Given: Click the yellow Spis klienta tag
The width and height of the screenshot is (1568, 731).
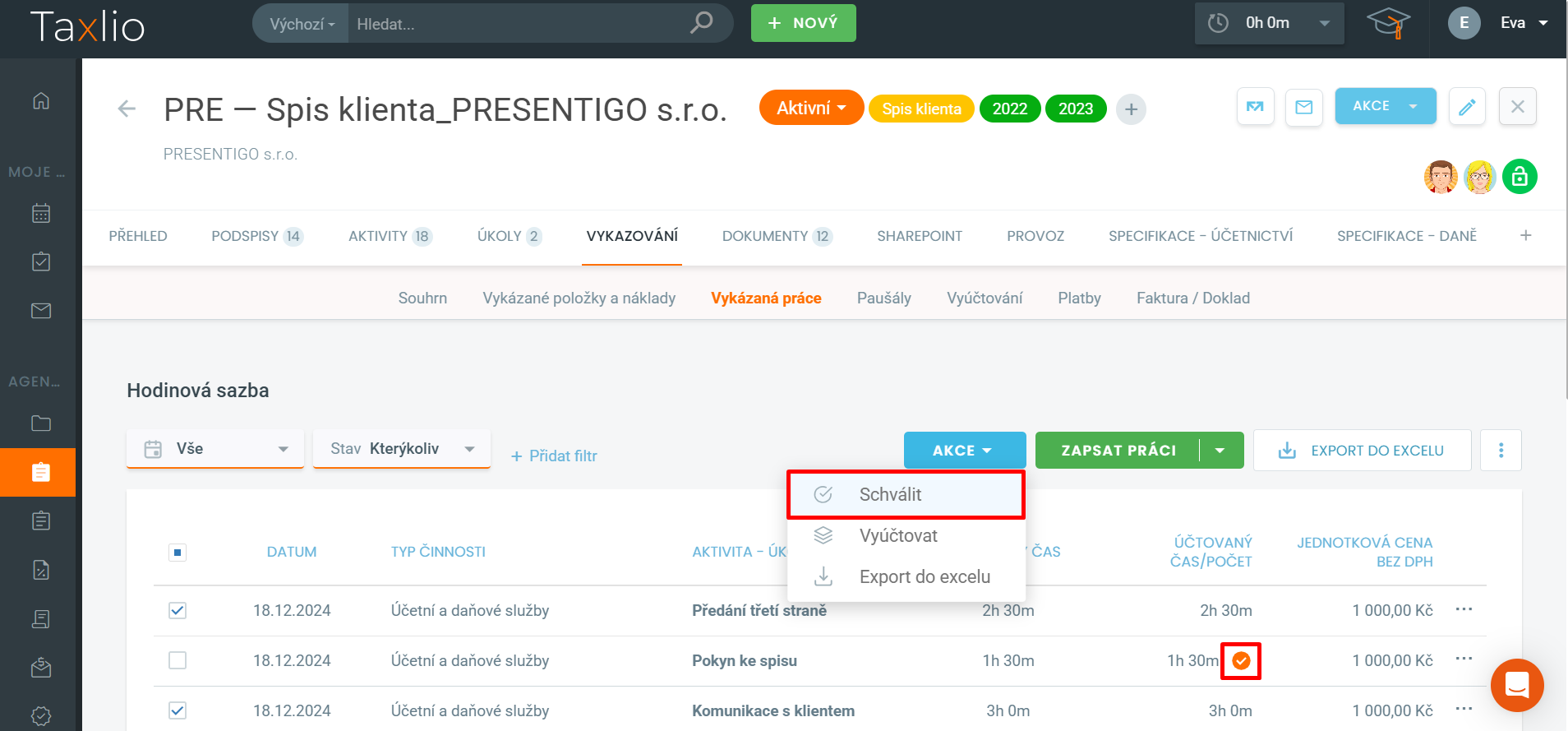Looking at the screenshot, I should click(x=921, y=109).
